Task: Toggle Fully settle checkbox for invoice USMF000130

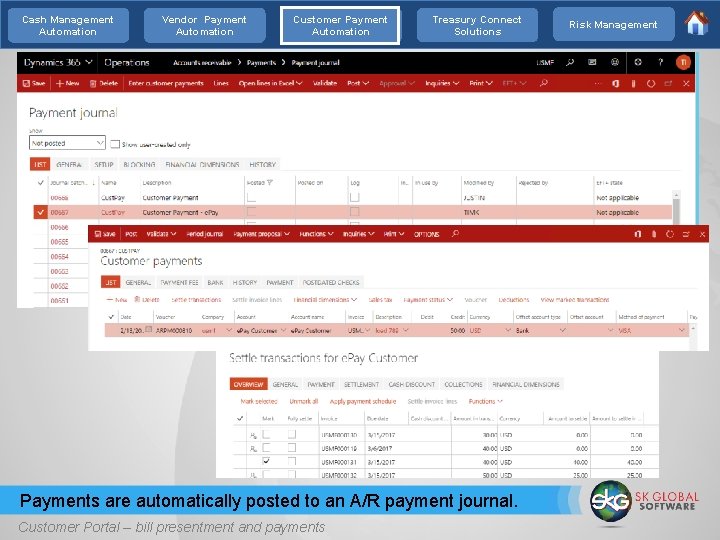Action: point(292,434)
